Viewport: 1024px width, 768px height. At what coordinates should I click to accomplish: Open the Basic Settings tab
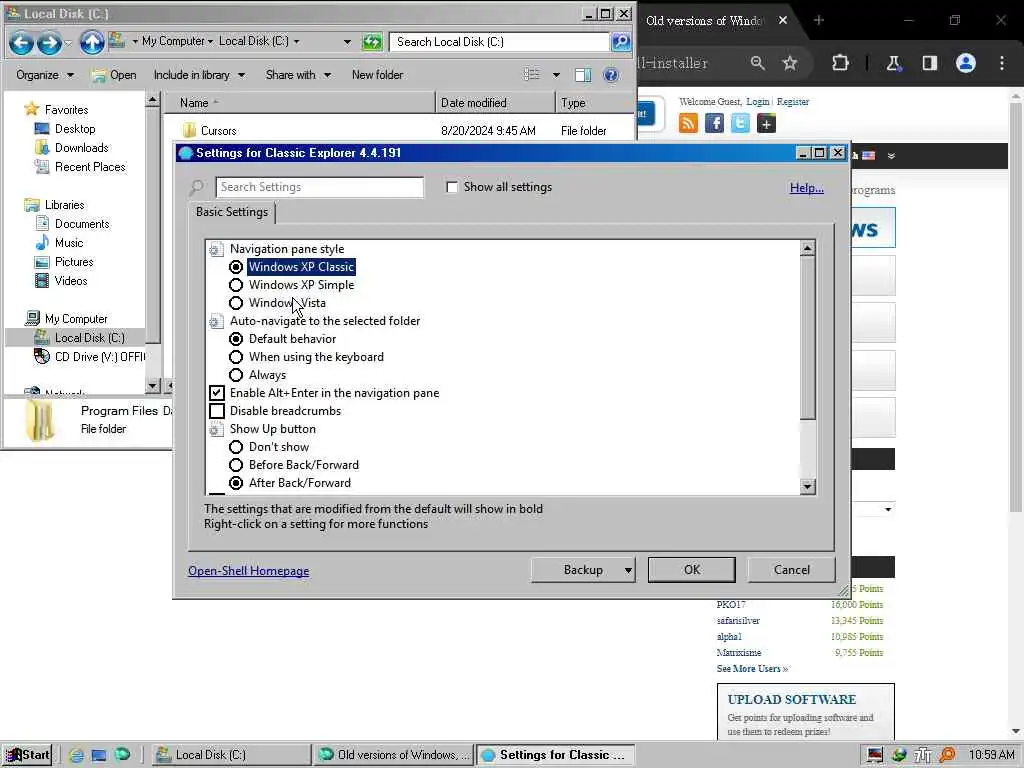tap(232, 212)
